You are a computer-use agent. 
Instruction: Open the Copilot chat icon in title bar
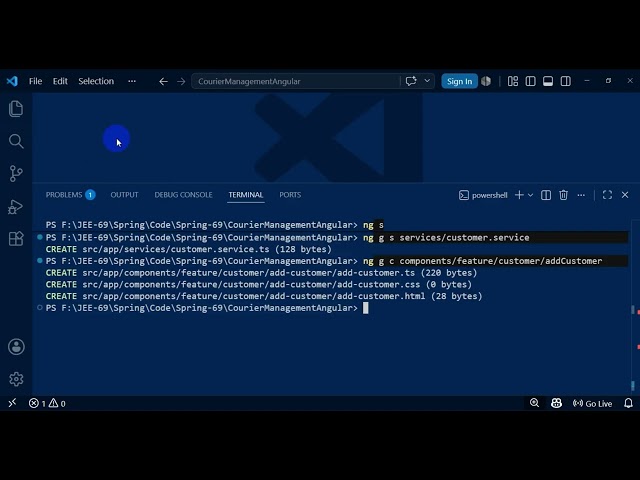(x=411, y=81)
